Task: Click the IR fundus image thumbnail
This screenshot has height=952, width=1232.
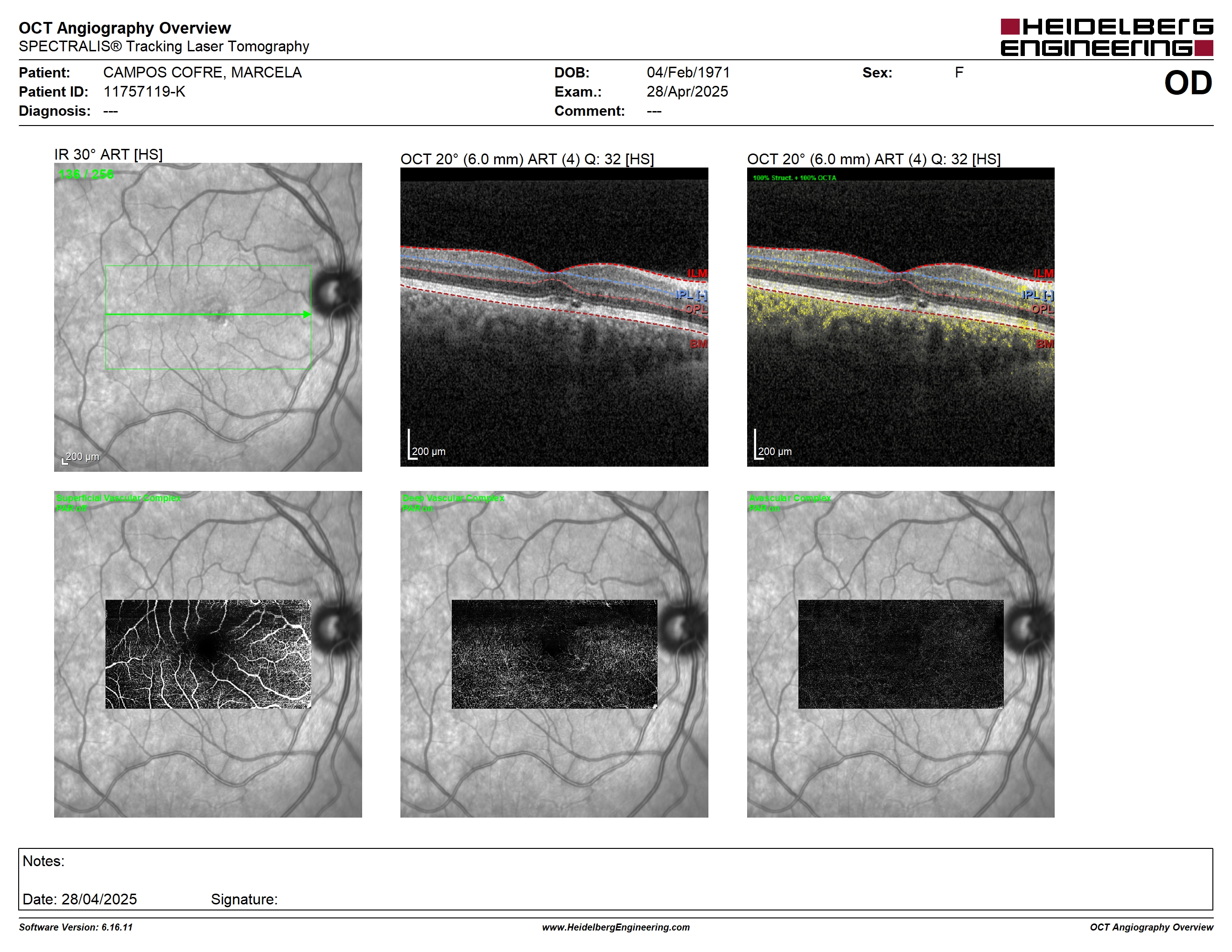Action: coord(208,317)
